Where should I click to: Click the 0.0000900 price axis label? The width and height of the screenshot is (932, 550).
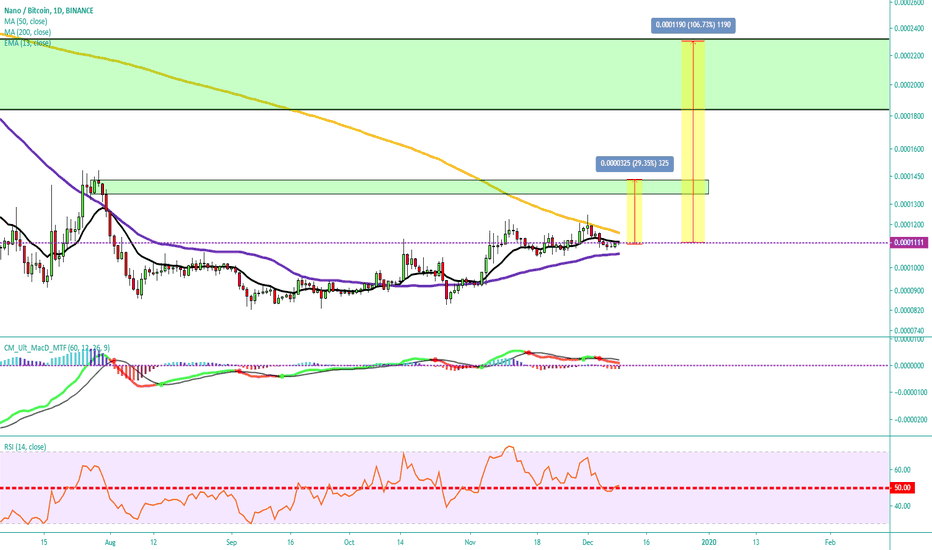click(x=909, y=291)
